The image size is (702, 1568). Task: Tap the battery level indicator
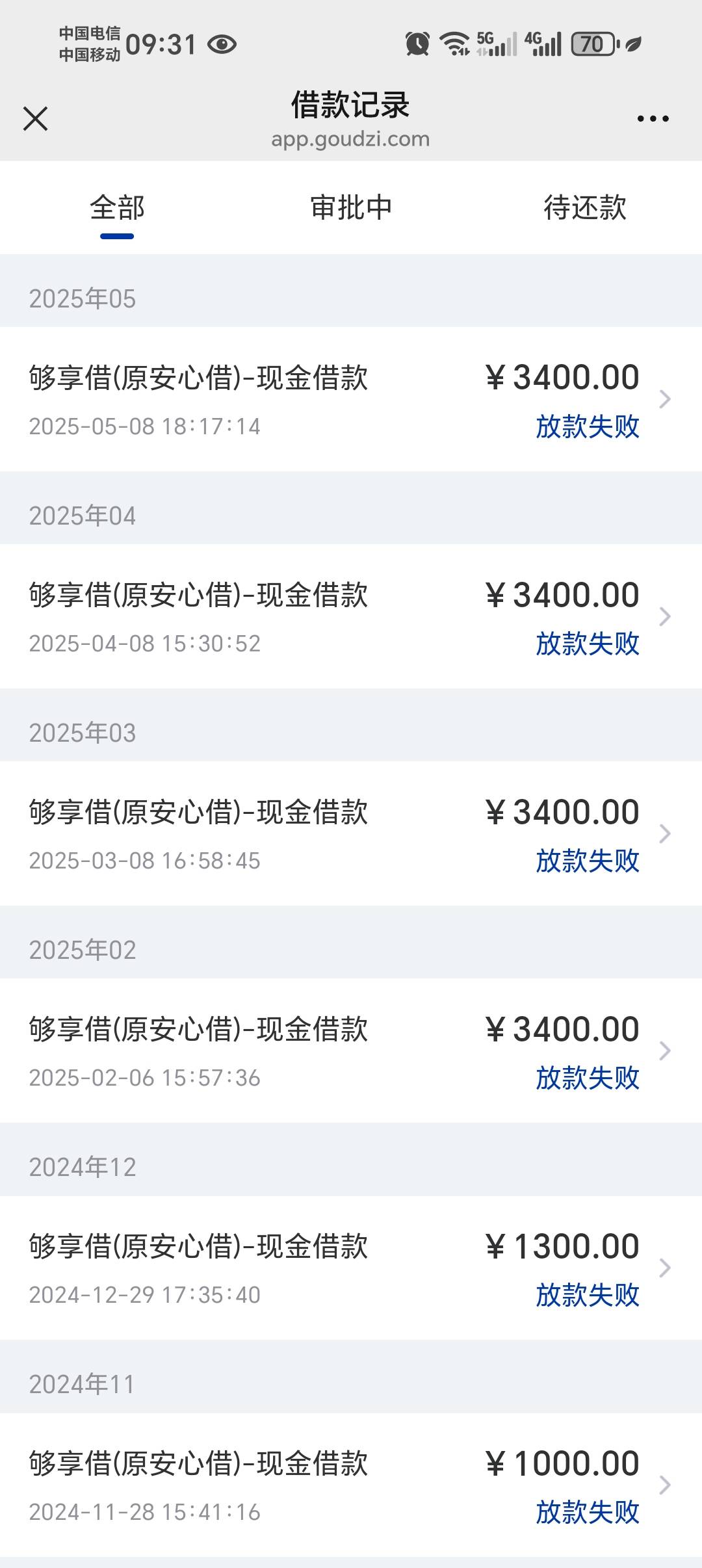pyautogui.click(x=594, y=44)
